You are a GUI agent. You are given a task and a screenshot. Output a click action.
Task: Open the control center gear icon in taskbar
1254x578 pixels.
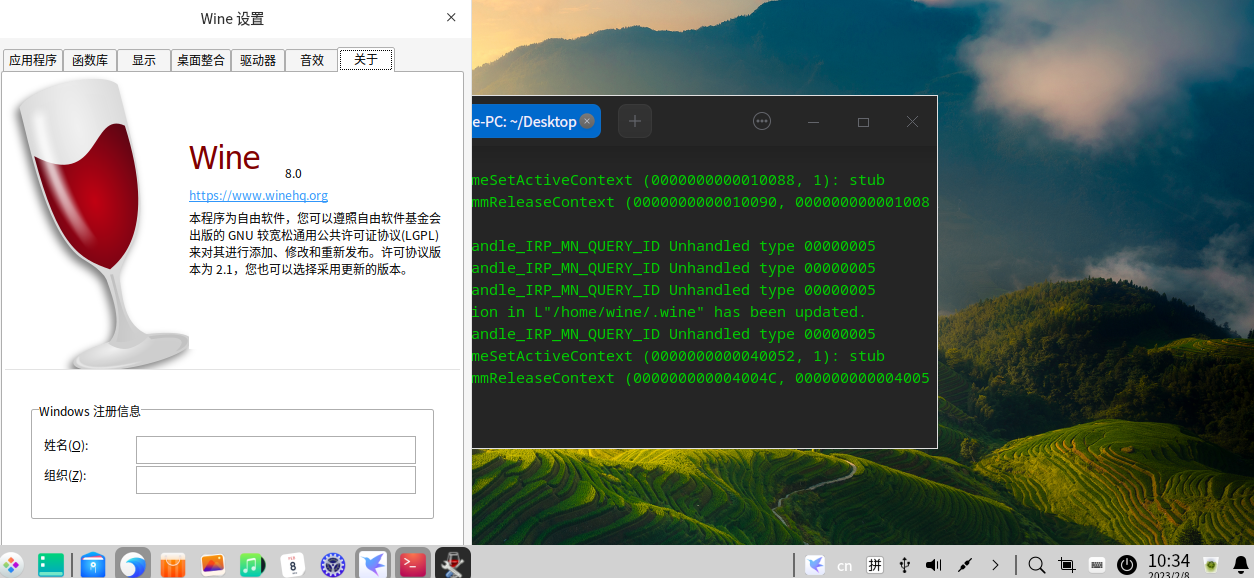(332, 564)
